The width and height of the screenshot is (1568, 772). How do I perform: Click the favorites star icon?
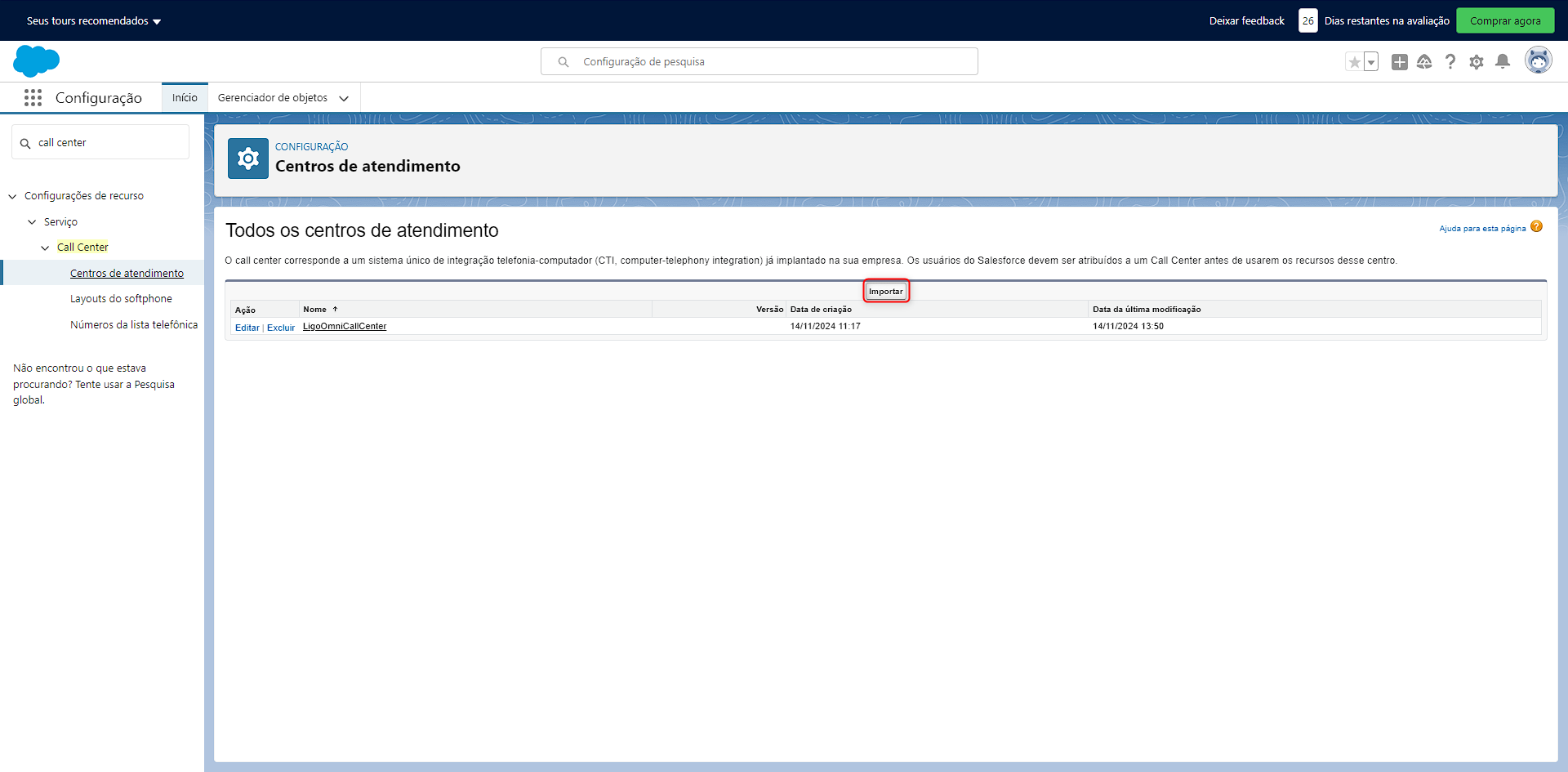tap(1355, 62)
